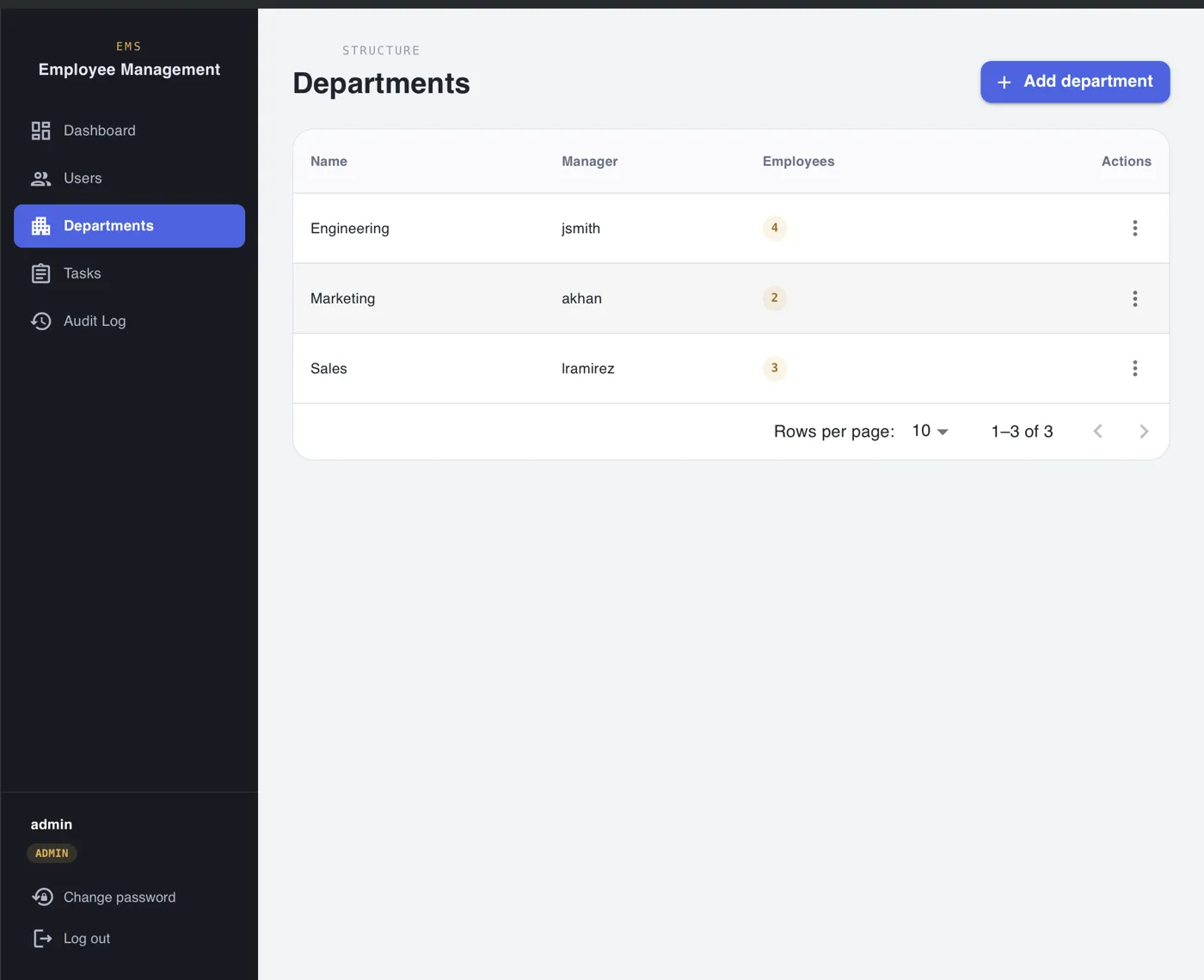This screenshot has height=980, width=1204.
Task: Click the Marketing department name
Action: coord(343,298)
